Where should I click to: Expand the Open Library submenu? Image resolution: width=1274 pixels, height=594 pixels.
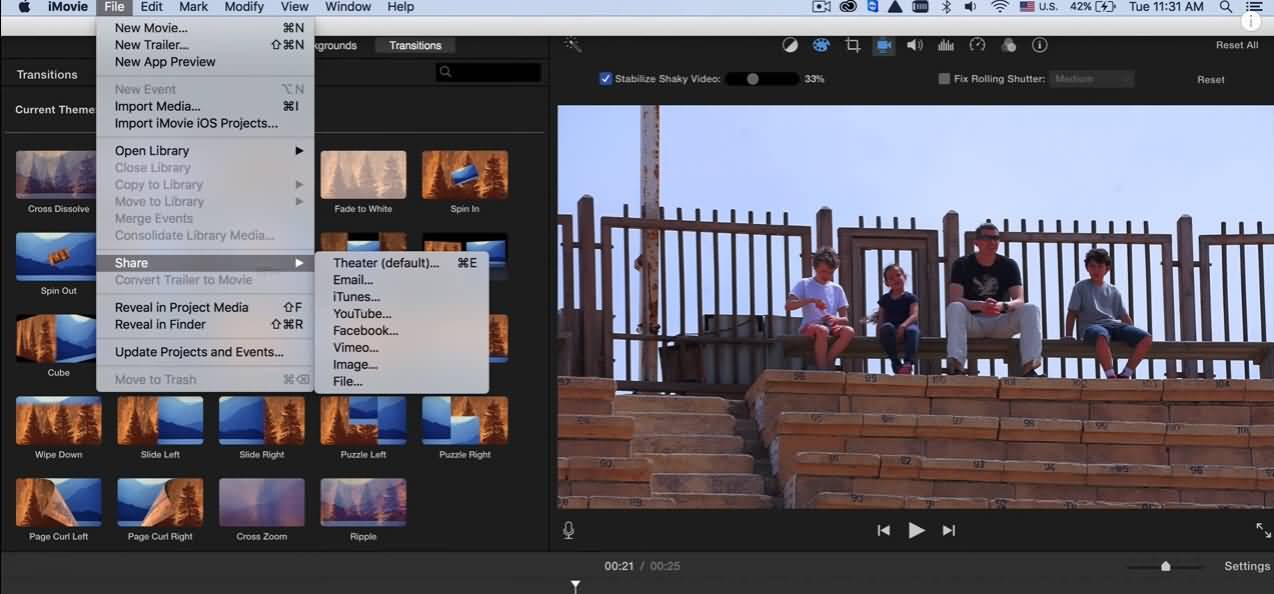[206, 151]
